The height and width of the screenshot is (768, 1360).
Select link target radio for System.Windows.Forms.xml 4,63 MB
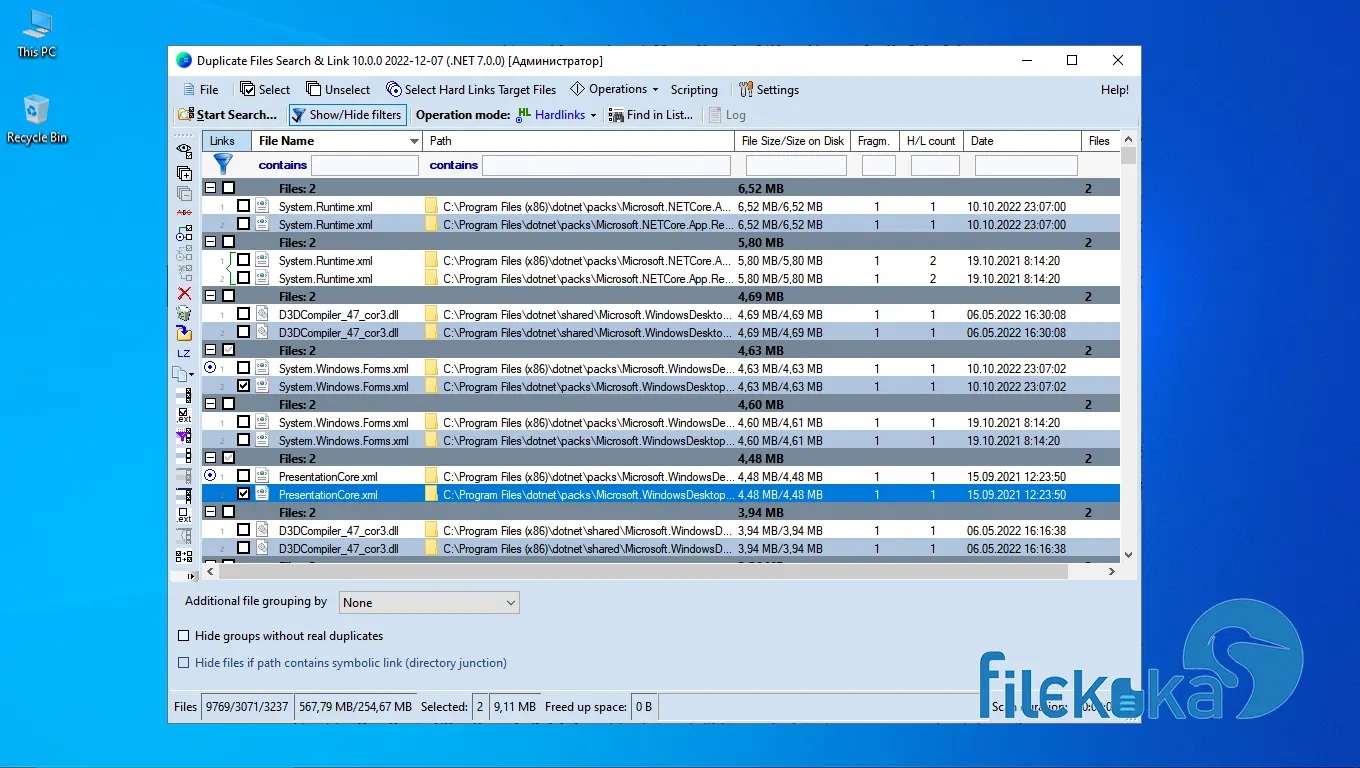pos(210,368)
